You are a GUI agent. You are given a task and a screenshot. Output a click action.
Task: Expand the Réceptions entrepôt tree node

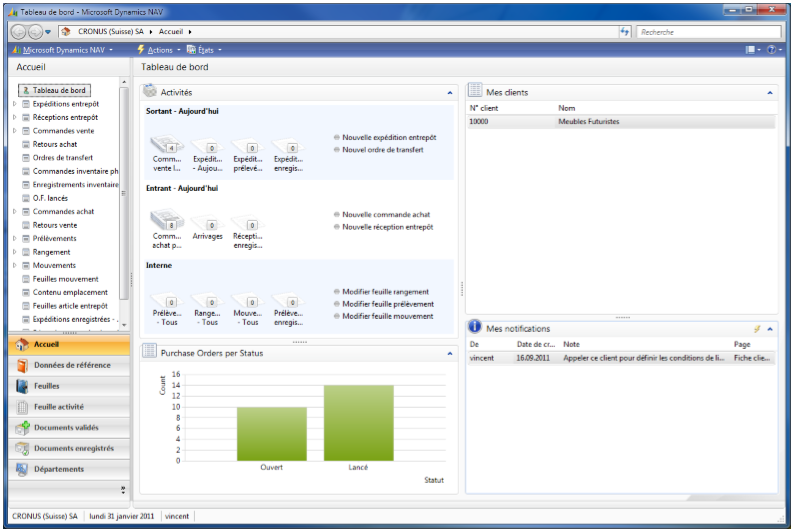(x=14, y=117)
